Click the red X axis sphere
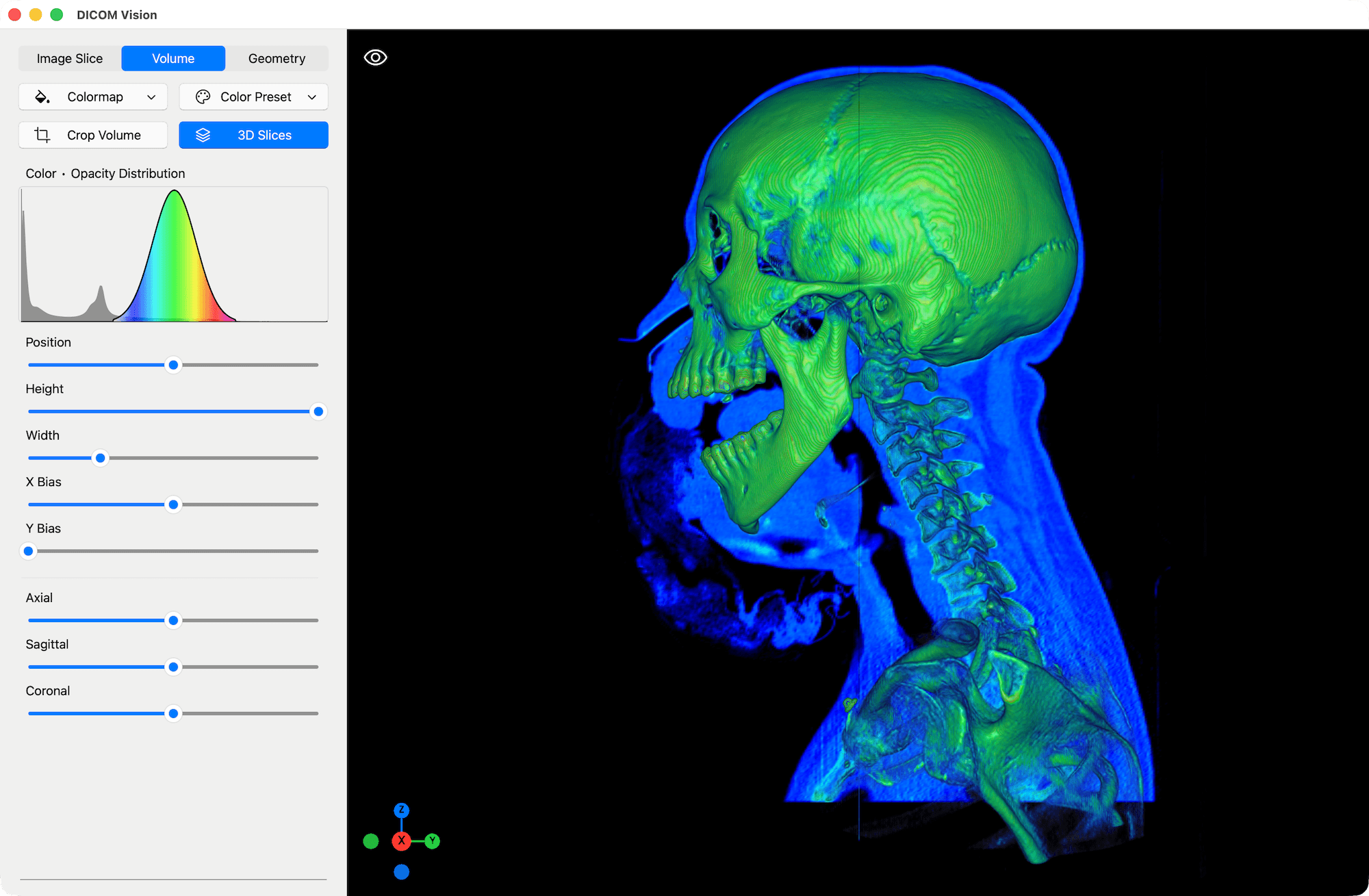This screenshot has width=1369, height=896. pos(401,841)
